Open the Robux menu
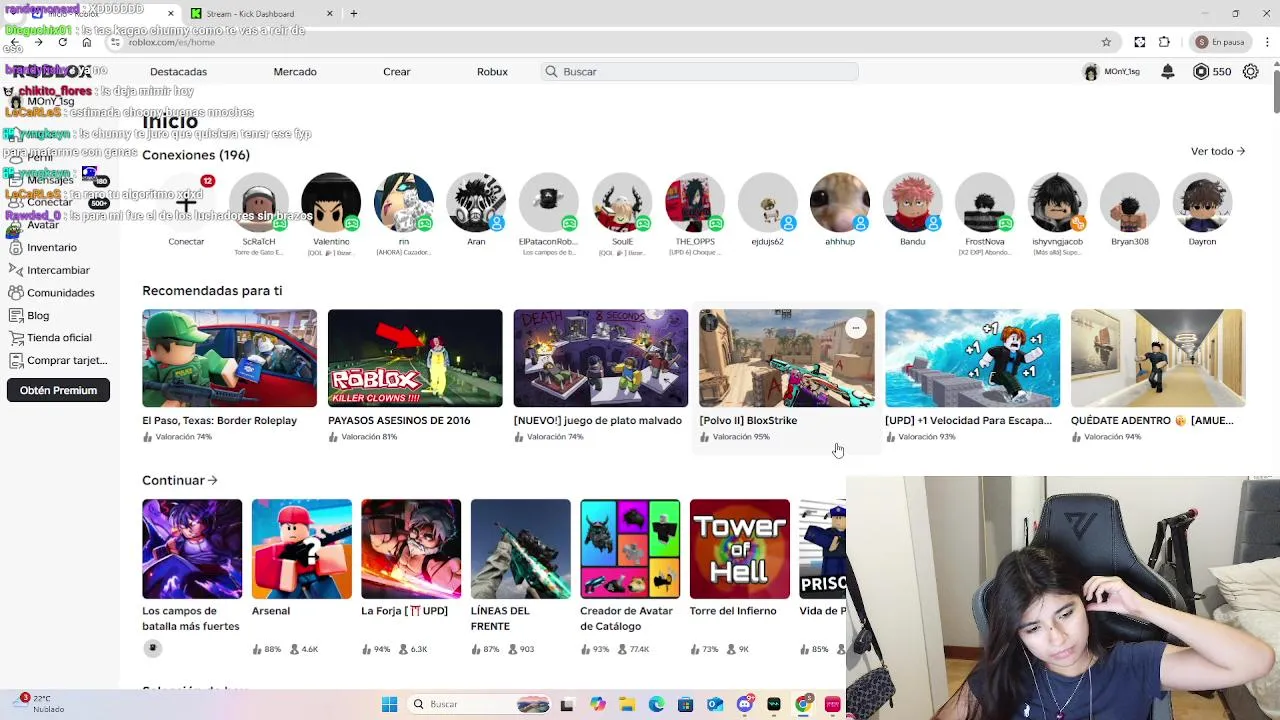 coord(492,72)
